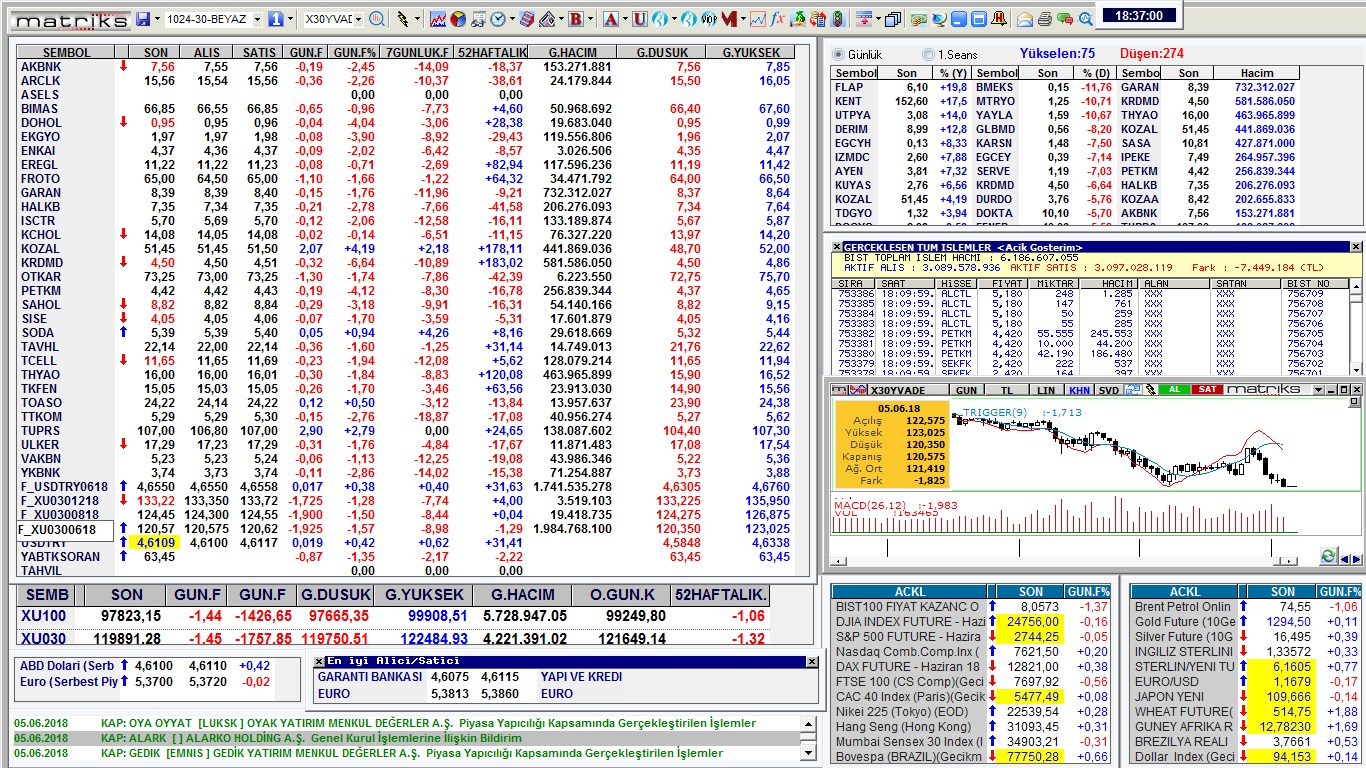
Task: Click the clock icon in the toolbar
Action: click(497, 19)
